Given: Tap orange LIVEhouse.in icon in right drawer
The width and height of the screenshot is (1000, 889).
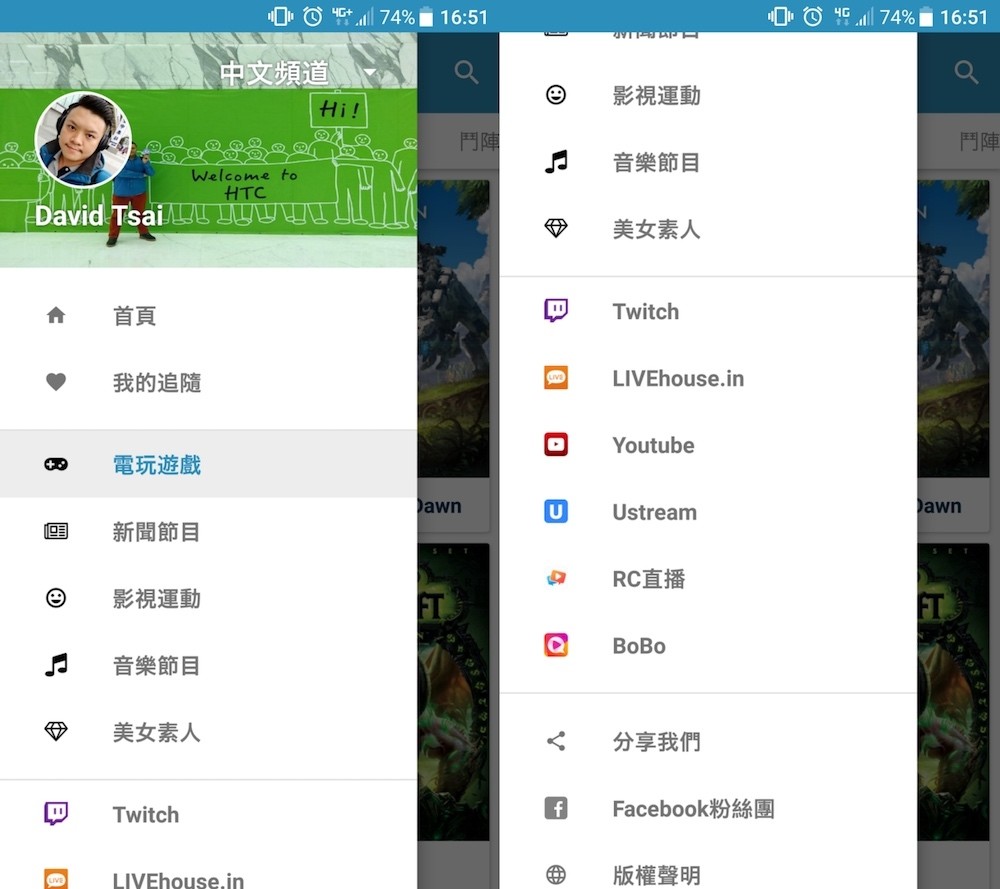Looking at the screenshot, I should coord(556,378).
